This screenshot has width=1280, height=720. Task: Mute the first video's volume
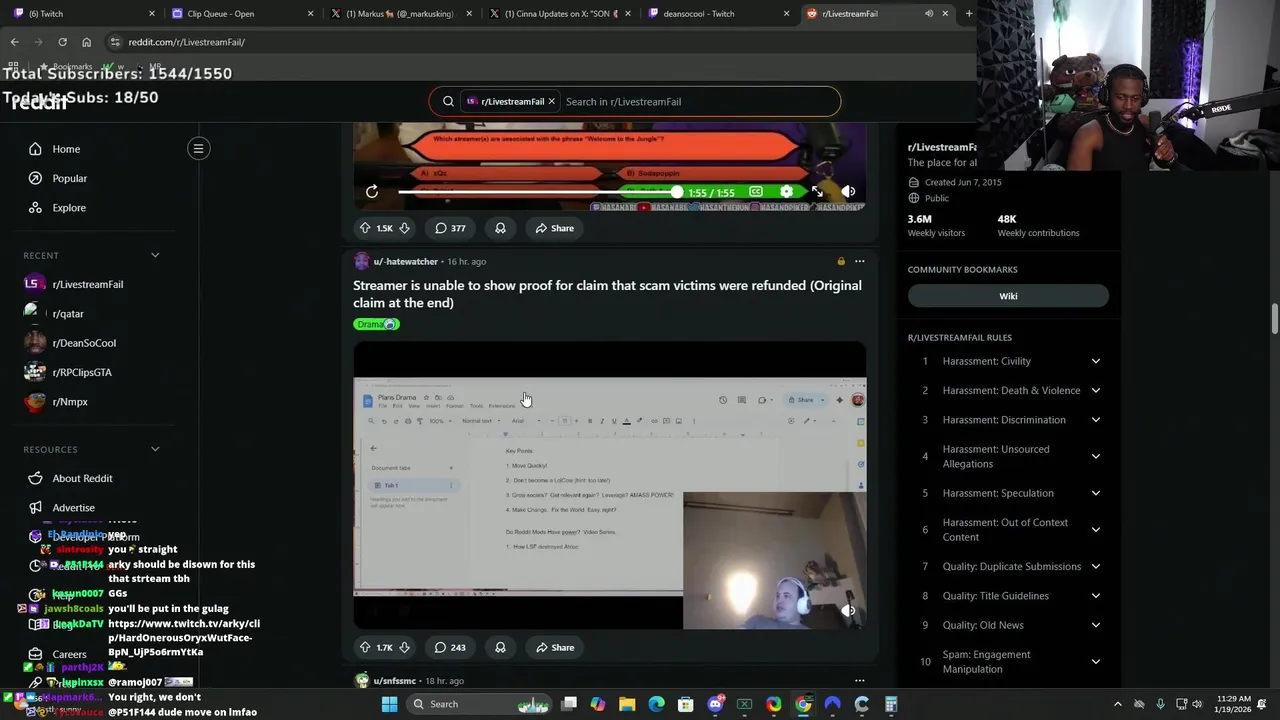[x=848, y=192]
